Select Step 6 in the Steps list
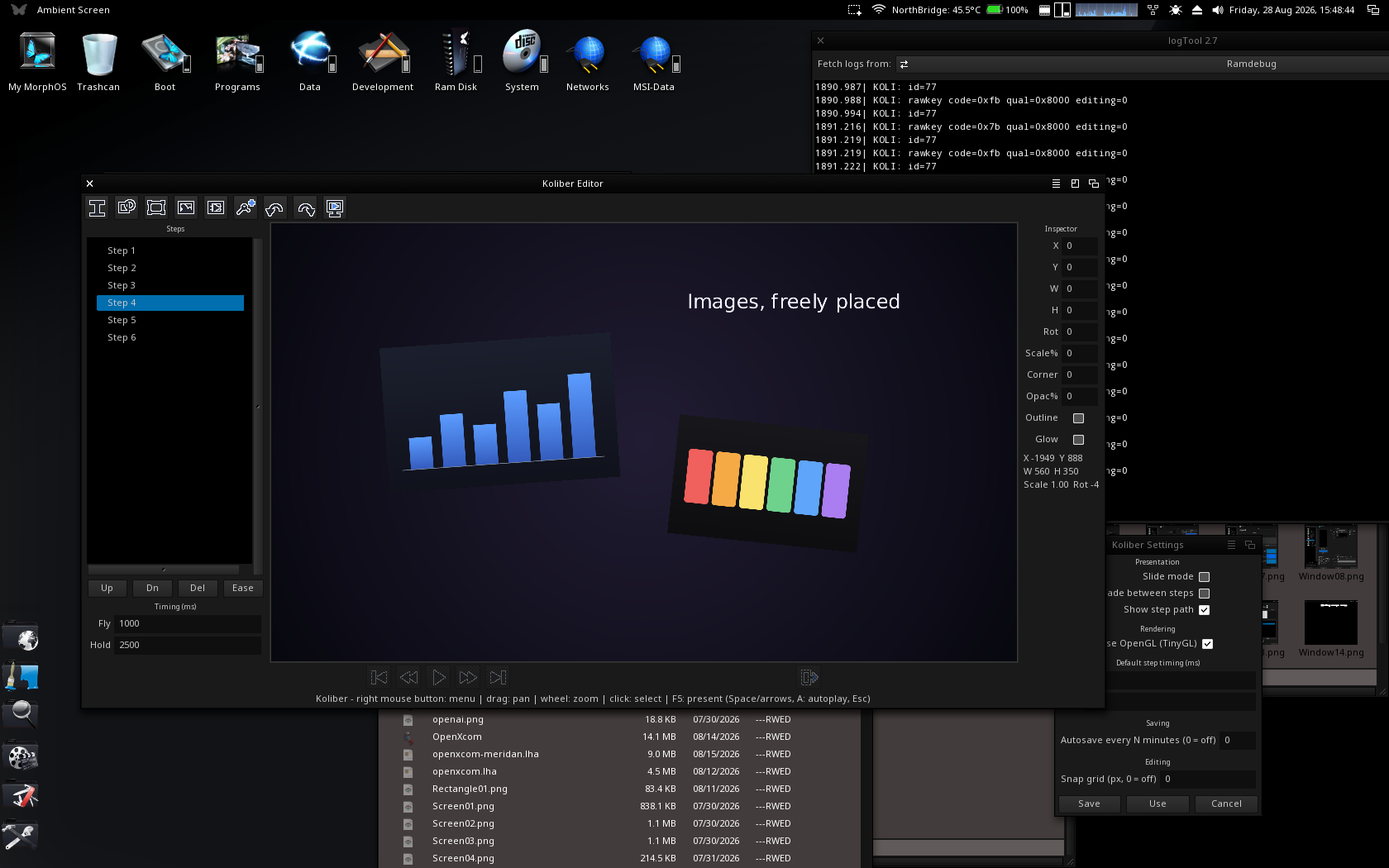This screenshot has width=1389, height=868. 170,337
